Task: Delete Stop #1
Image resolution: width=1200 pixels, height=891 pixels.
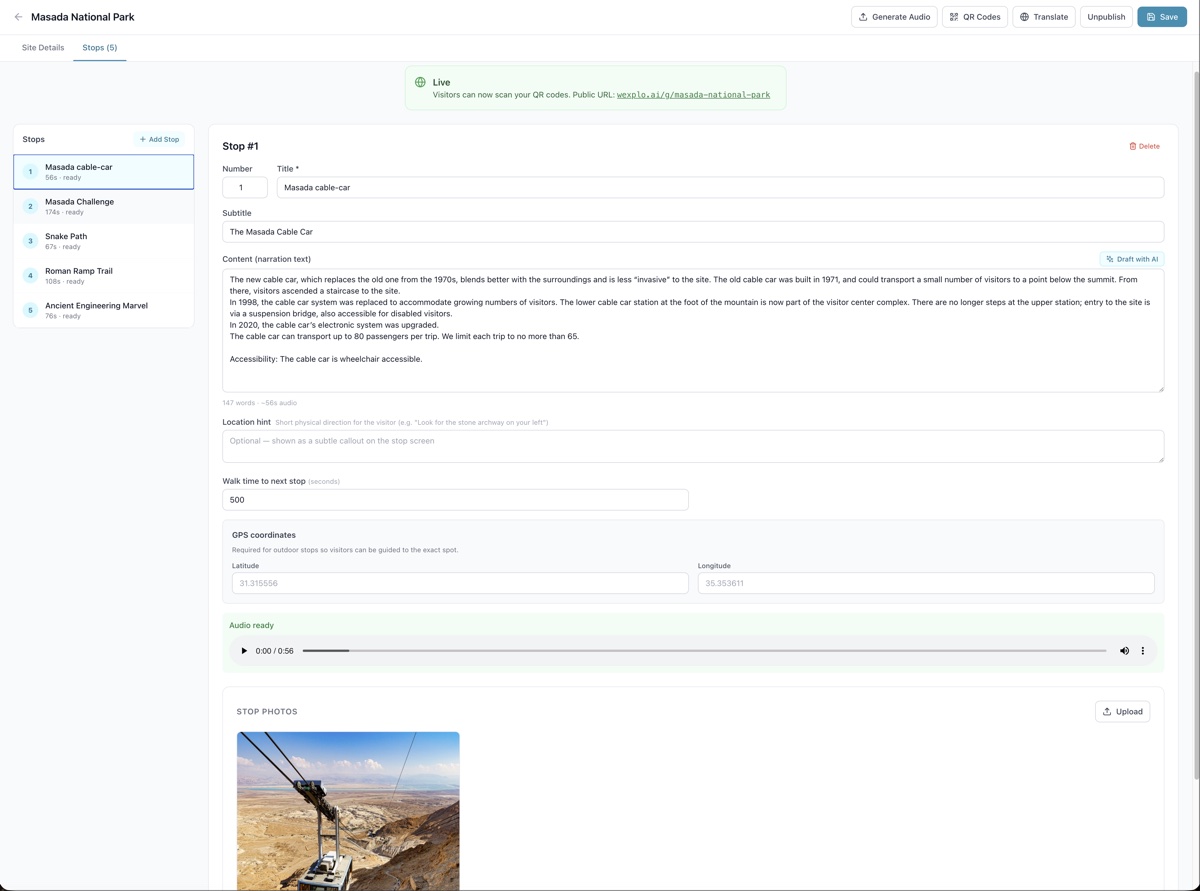Action: (x=1144, y=146)
